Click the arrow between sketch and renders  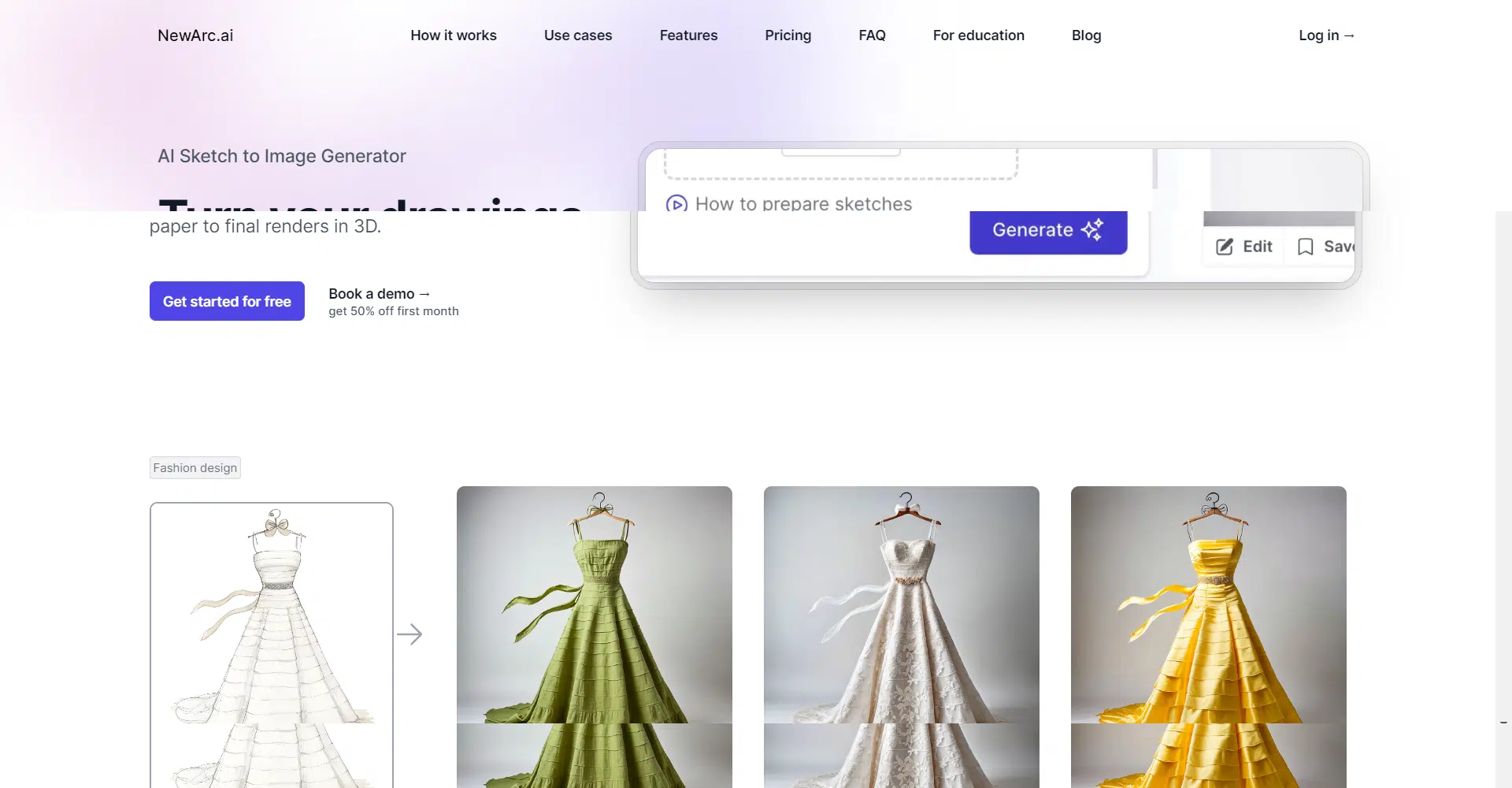pos(409,634)
